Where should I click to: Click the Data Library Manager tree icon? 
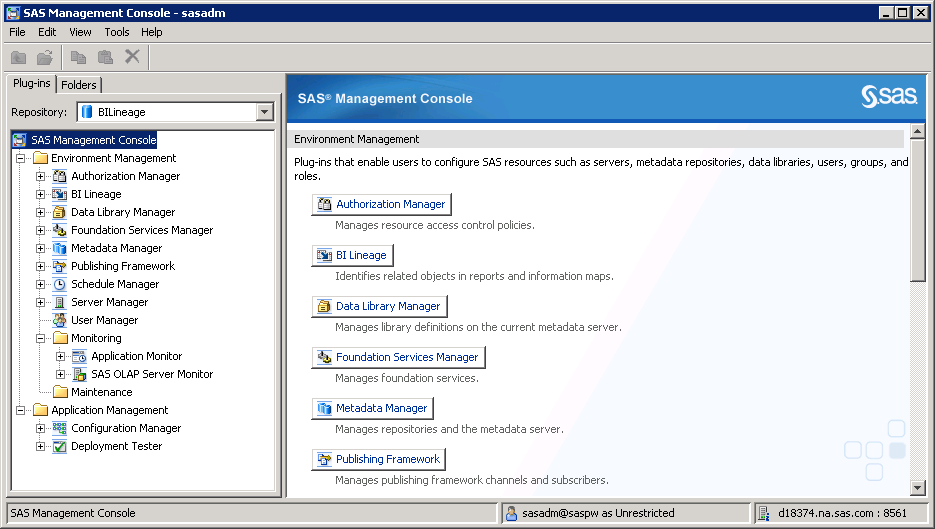(x=60, y=212)
